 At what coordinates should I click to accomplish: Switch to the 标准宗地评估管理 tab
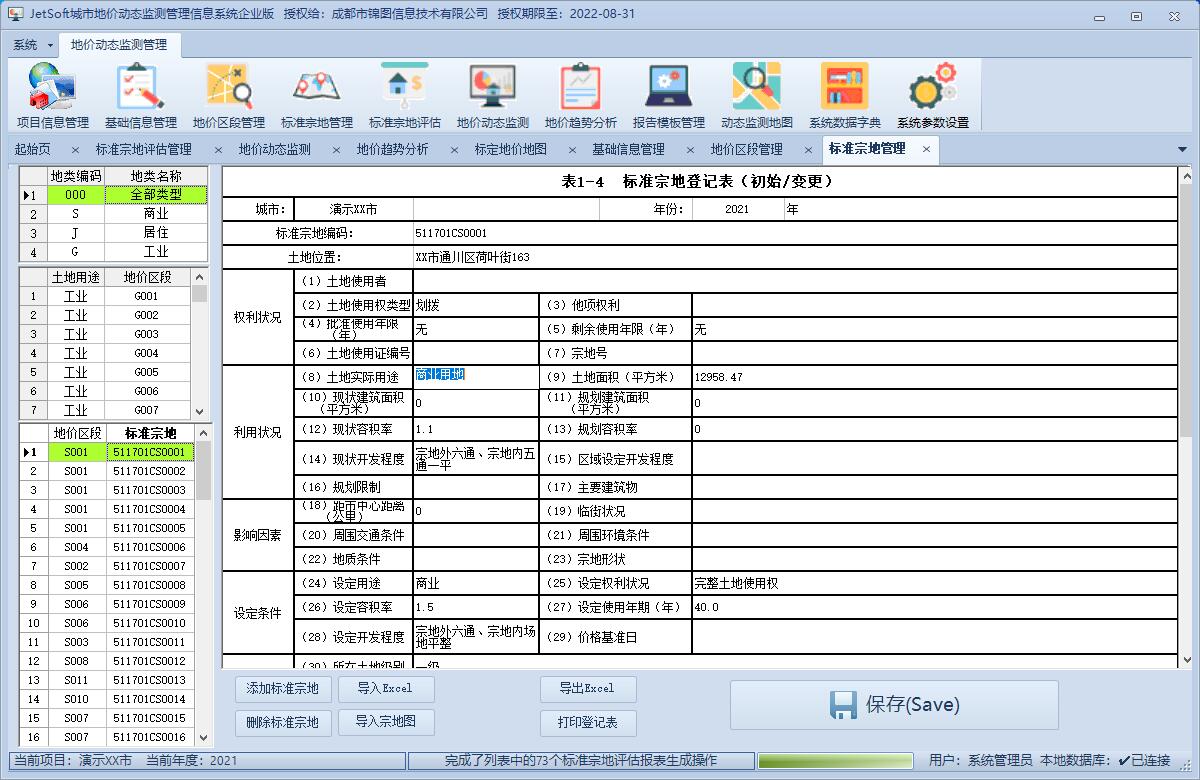click(144, 149)
